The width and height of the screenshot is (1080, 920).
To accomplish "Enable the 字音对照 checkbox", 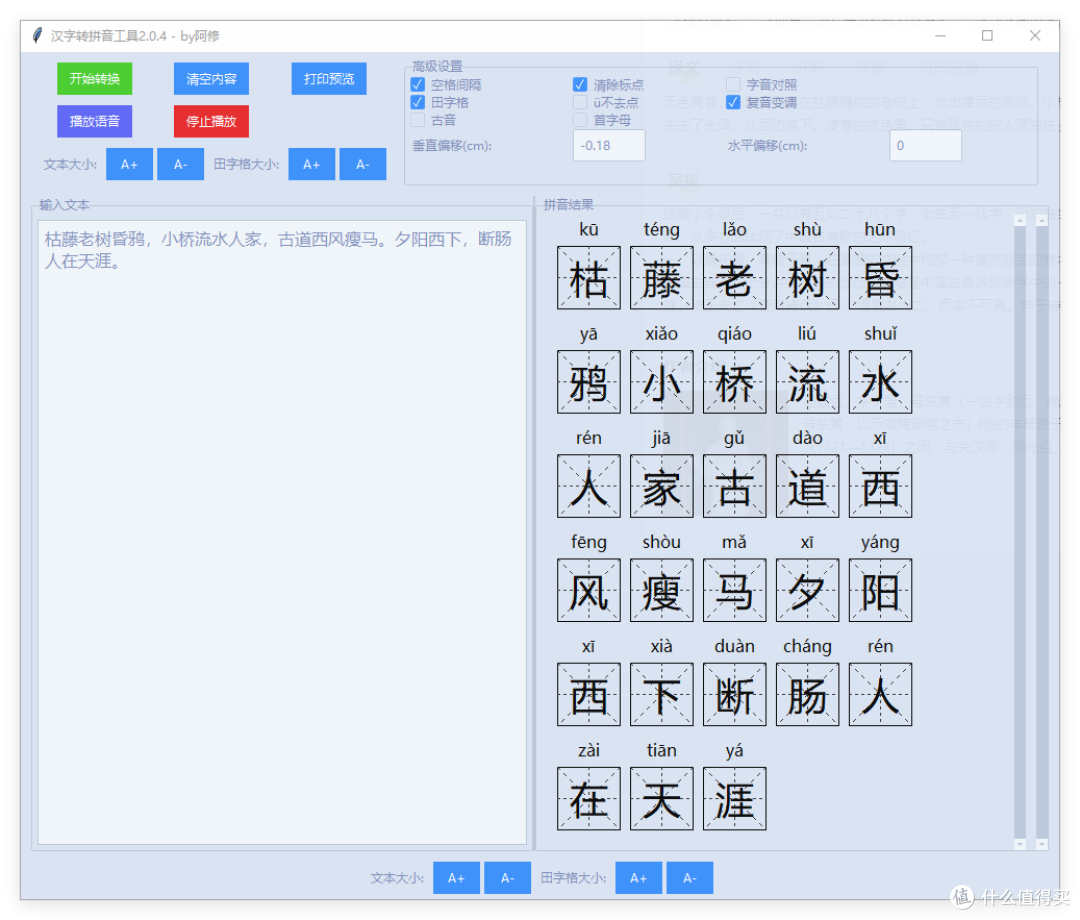I will pos(733,85).
